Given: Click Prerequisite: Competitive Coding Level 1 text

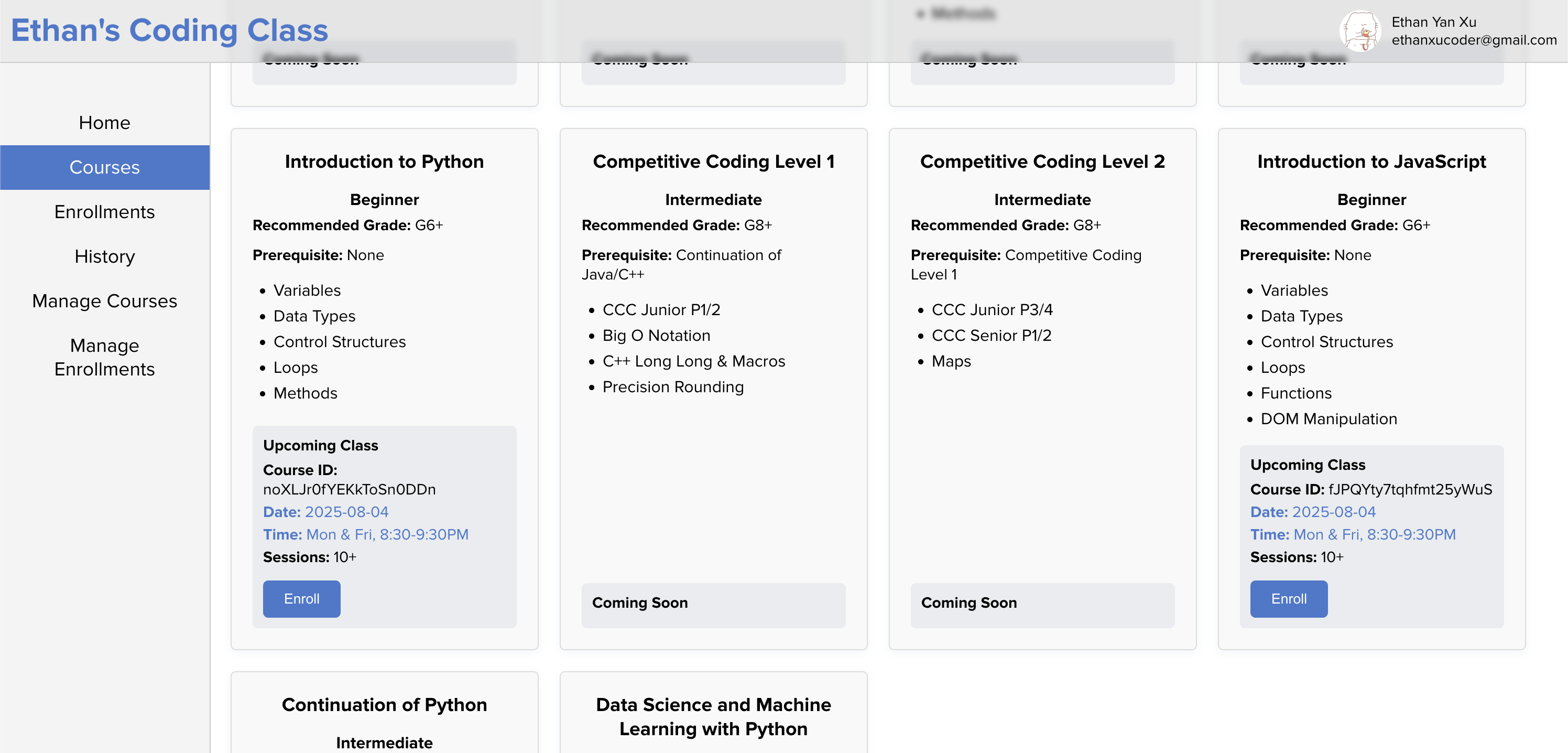Looking at the screenshot, I should [x=1026, y=264].
